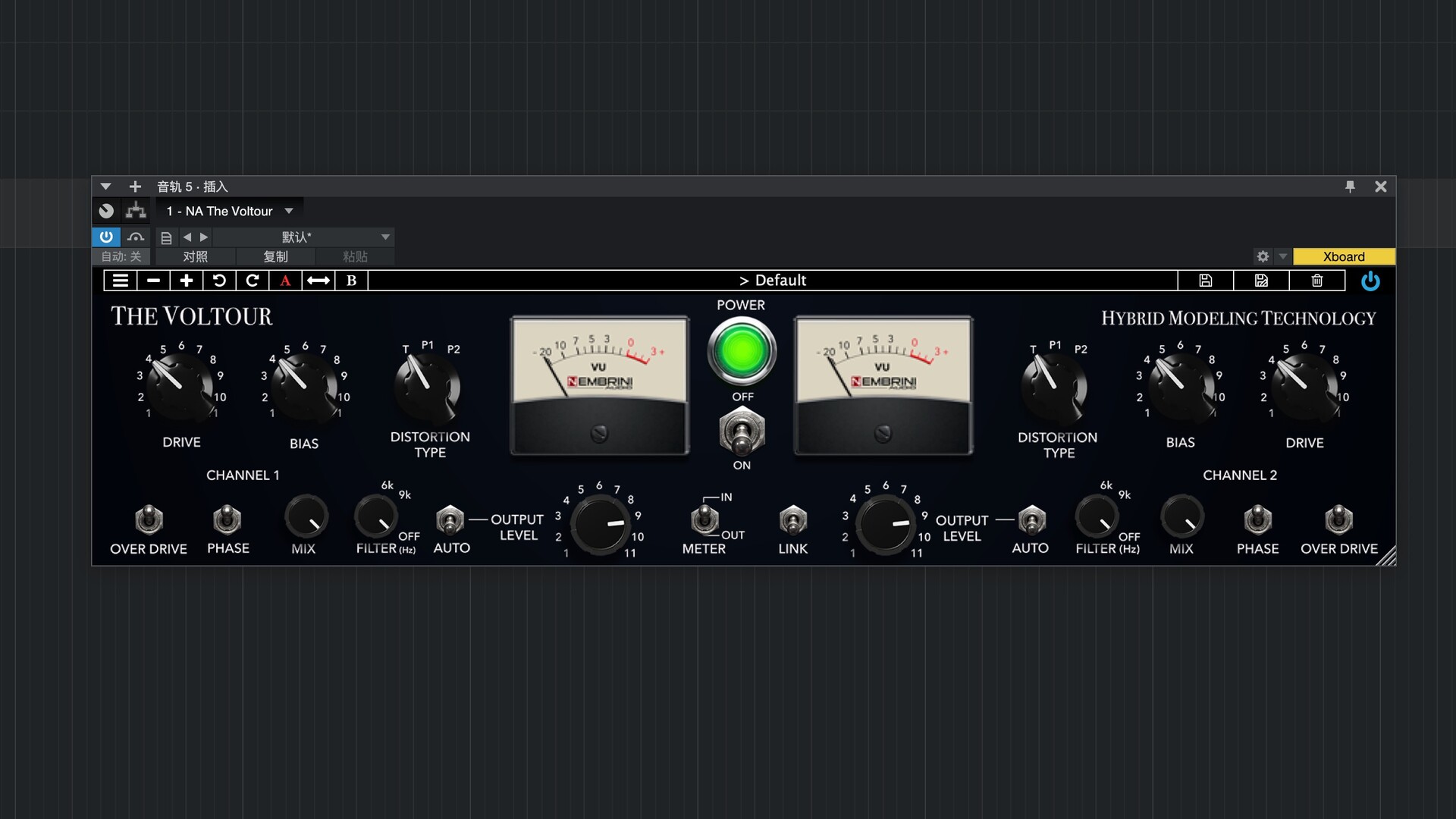This screenshot has width=1456, height=819.
Task: Open the plugin hamburger menu
Action: tap(121, 281)
